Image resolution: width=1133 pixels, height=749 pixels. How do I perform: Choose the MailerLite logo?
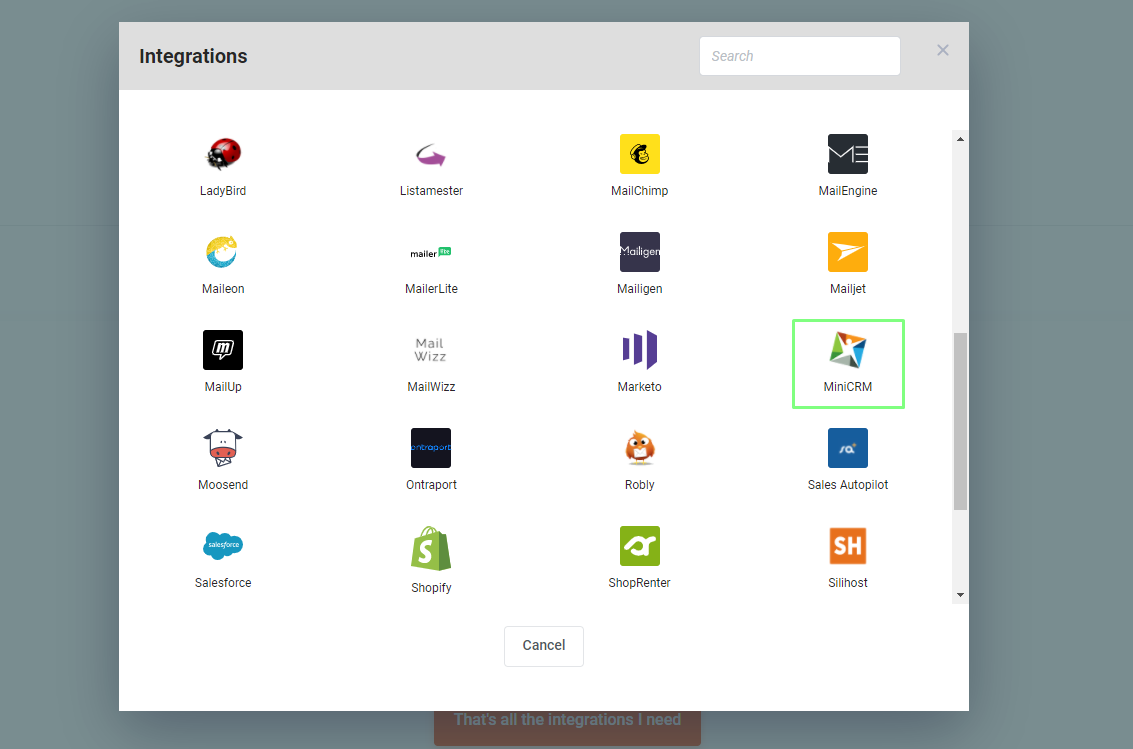431,252
